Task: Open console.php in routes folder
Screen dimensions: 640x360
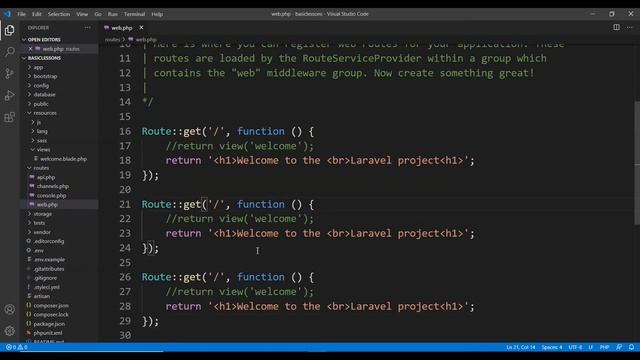Action: click(x=51, y=196)
